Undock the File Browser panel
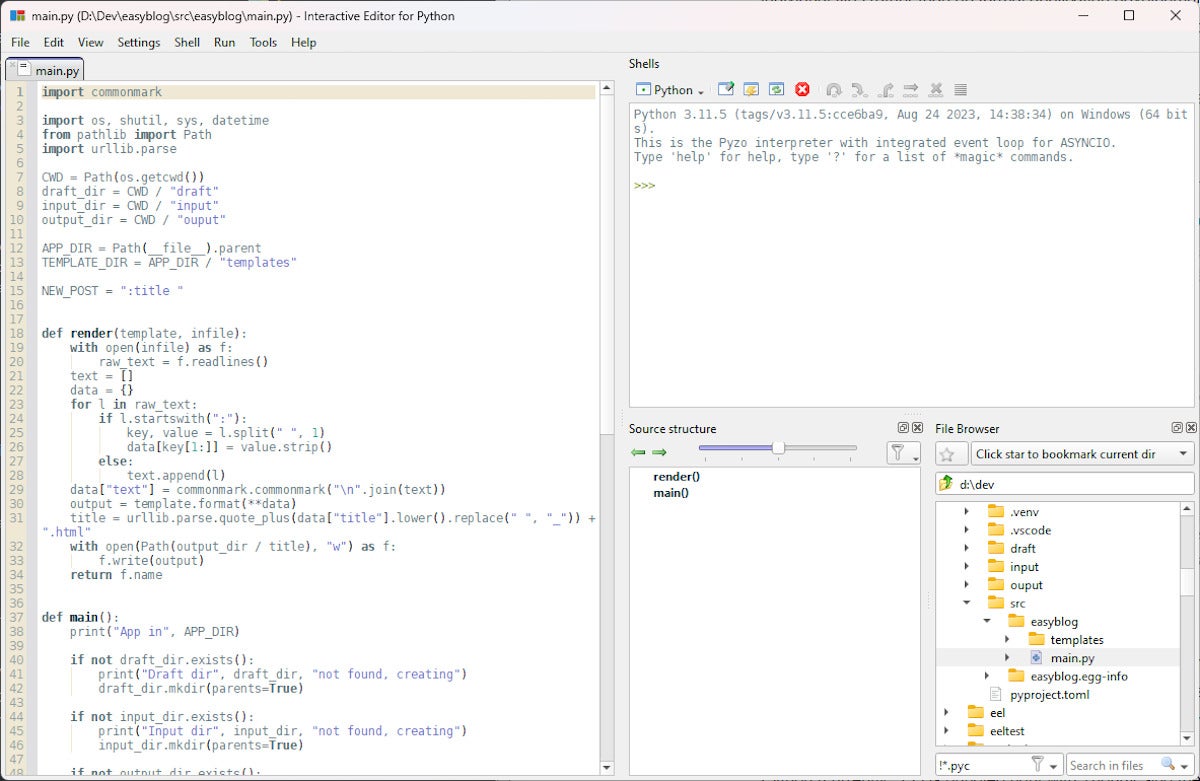 [1177, 428]
